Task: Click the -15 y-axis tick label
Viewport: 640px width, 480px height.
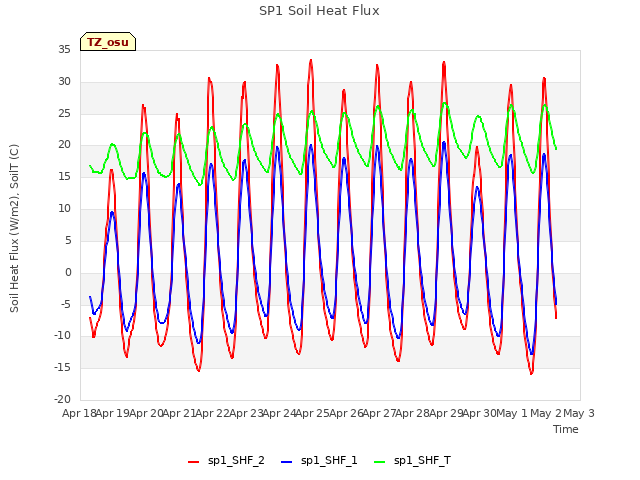Action: [62, 368]
